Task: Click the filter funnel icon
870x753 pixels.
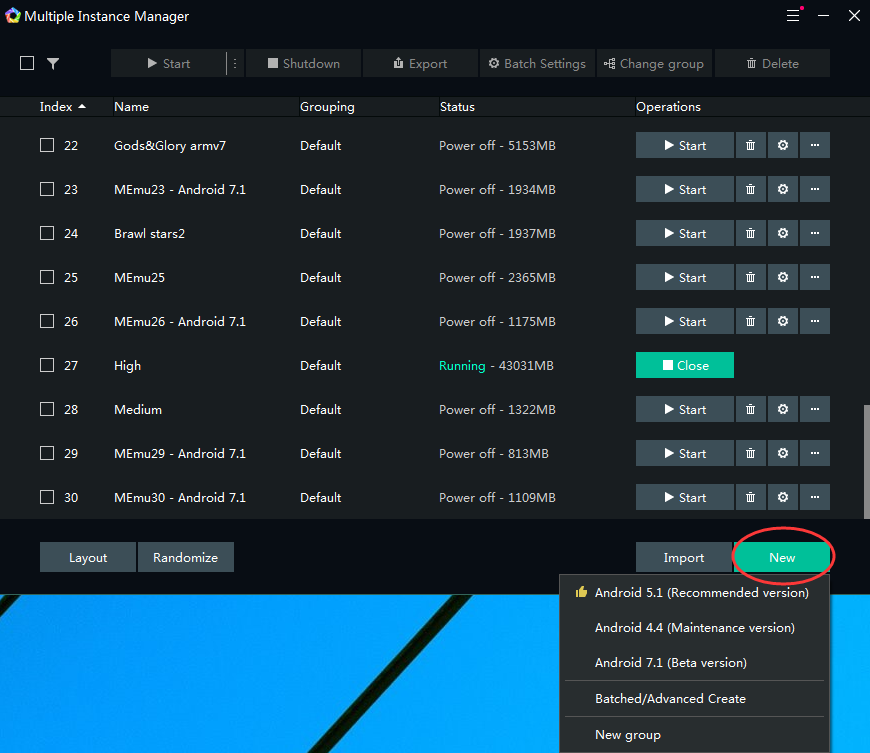Action: [53, 64]
